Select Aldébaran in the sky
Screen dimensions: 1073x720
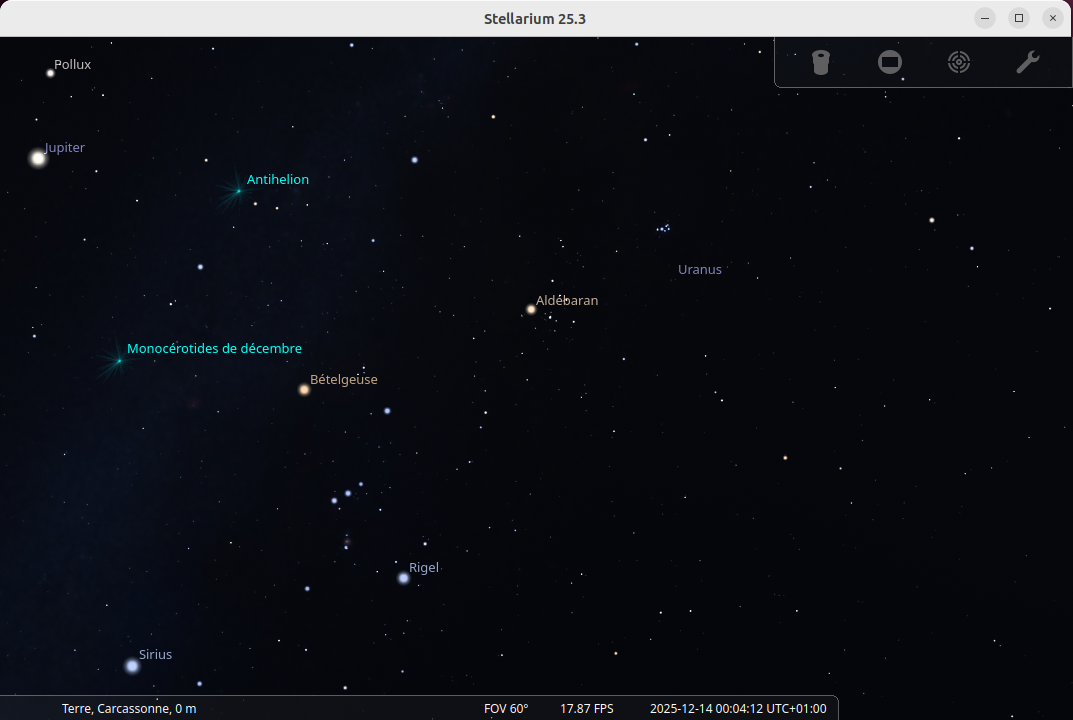pyautogui.click(x=531, y=310)
